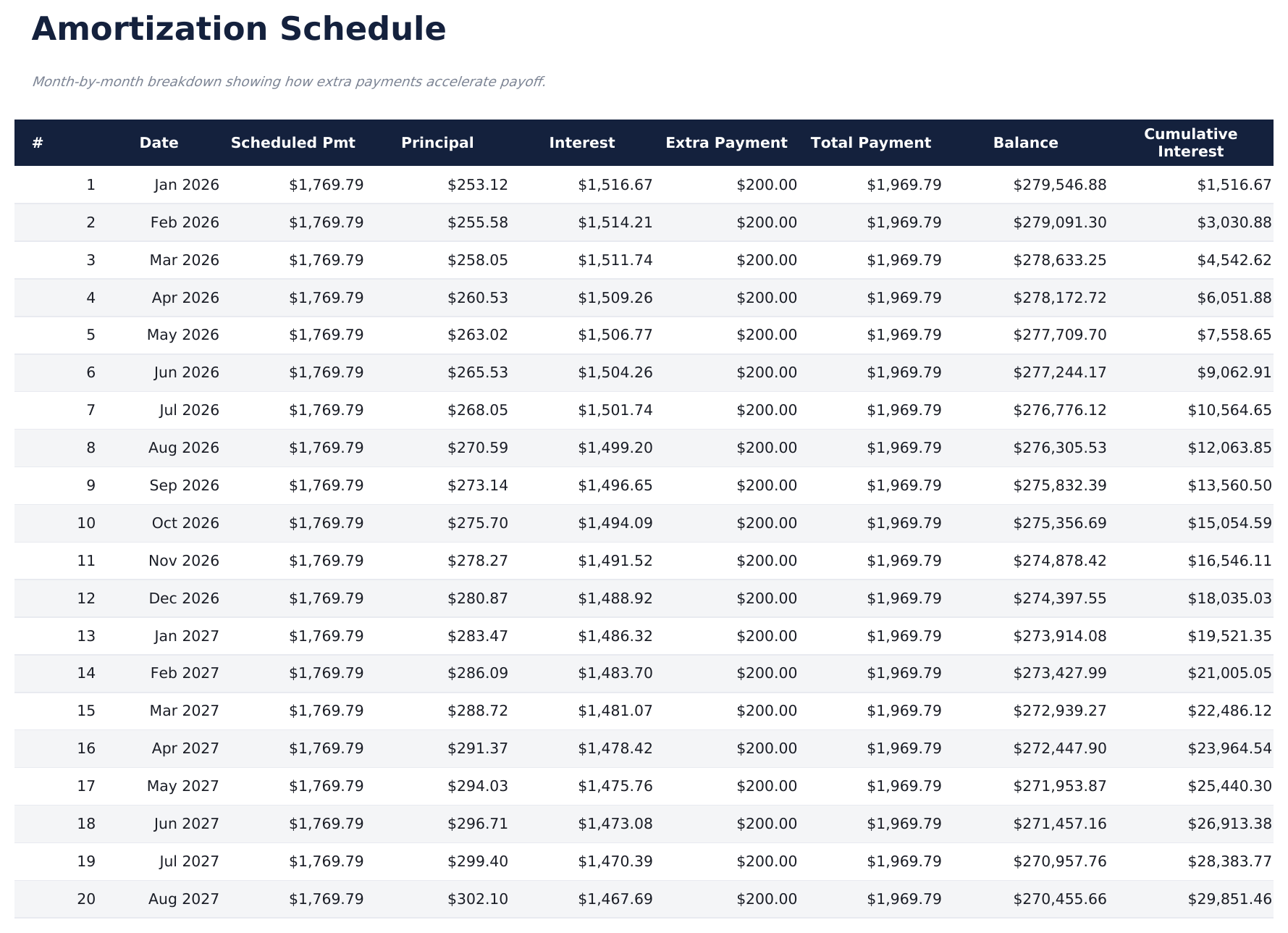
Task: Select row number 17
Action: (x=86, y=786)
